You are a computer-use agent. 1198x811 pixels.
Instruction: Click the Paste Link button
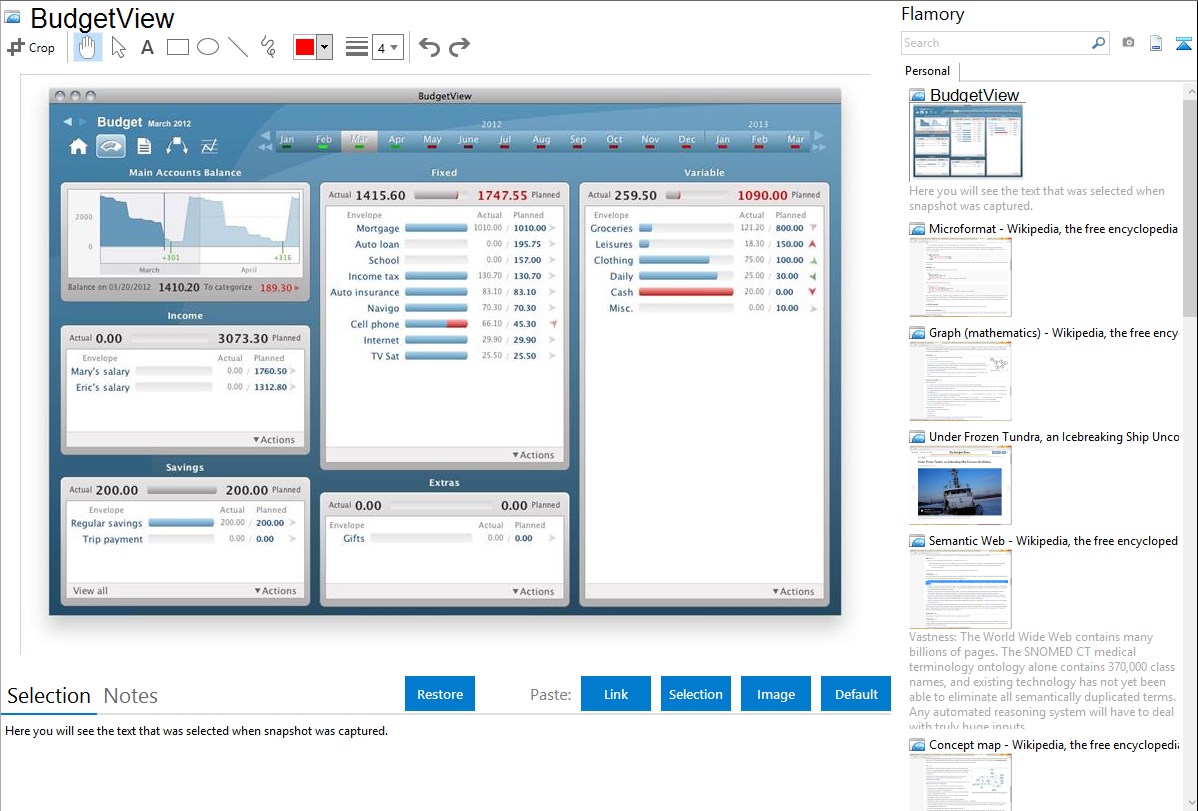[616, 694]
